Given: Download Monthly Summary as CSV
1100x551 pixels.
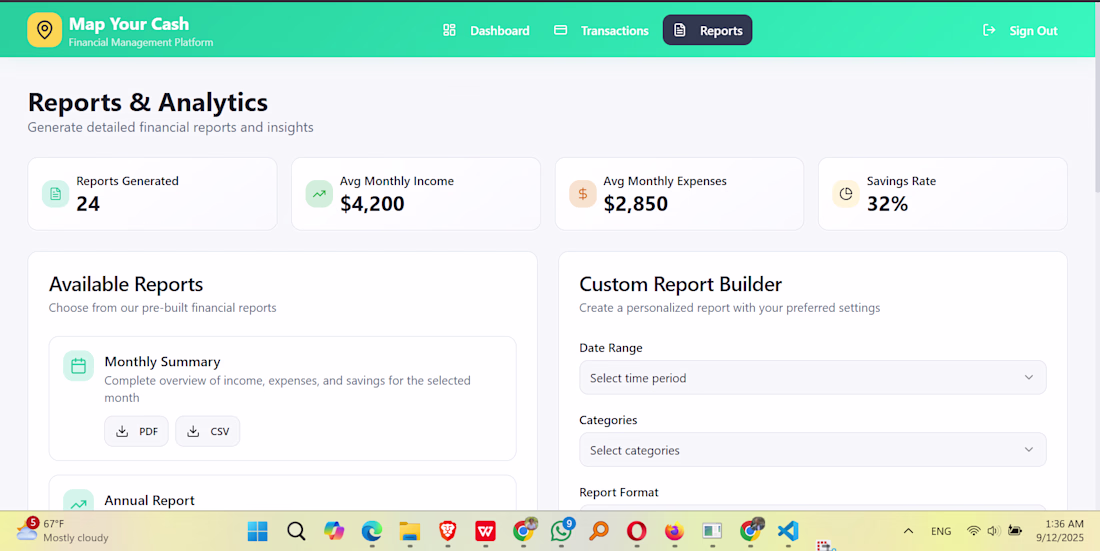Looking at the screenshot, I should 208,431.
